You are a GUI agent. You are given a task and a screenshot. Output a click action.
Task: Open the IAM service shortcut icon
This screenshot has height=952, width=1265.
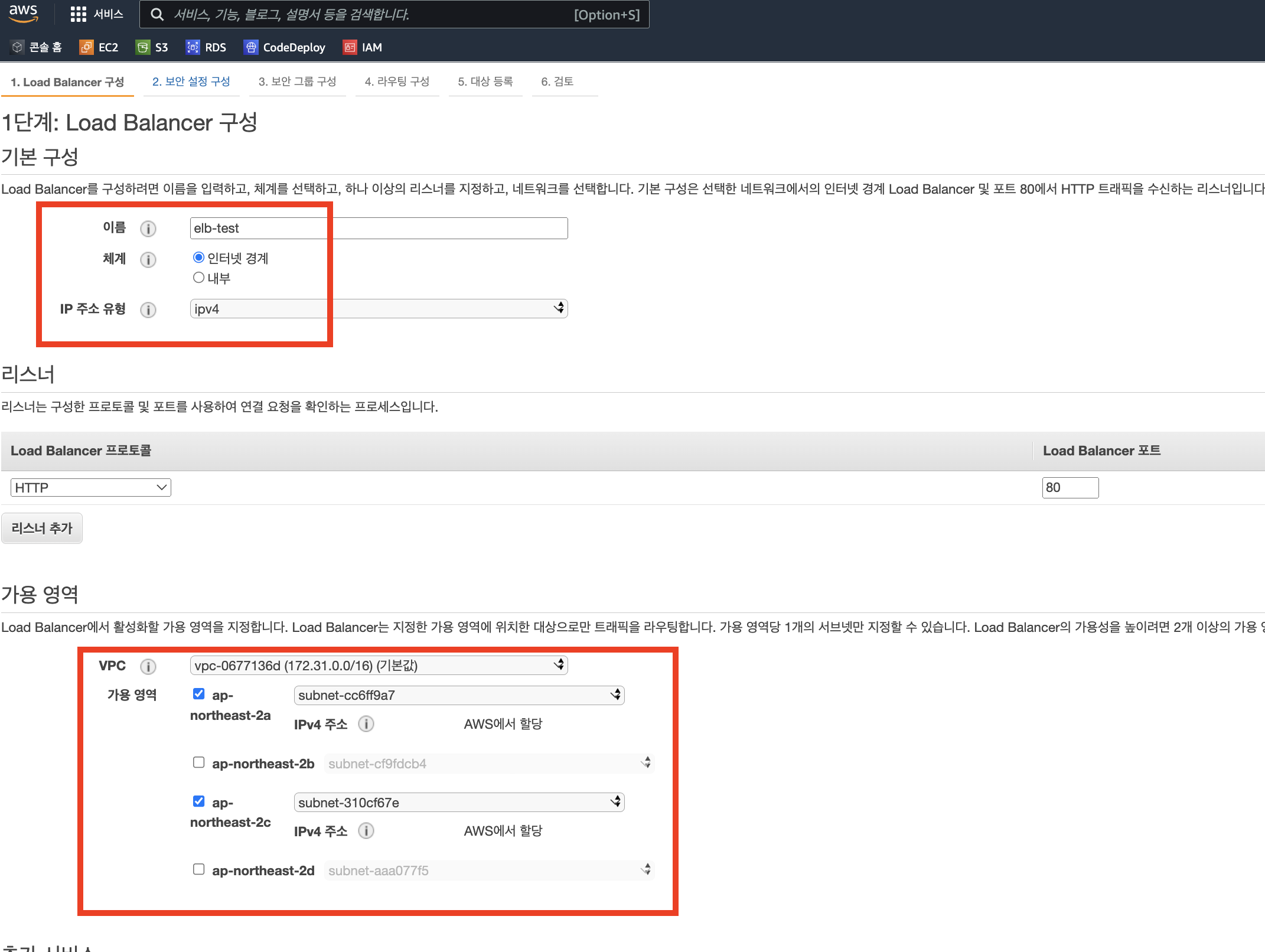[x=350, y=47]
